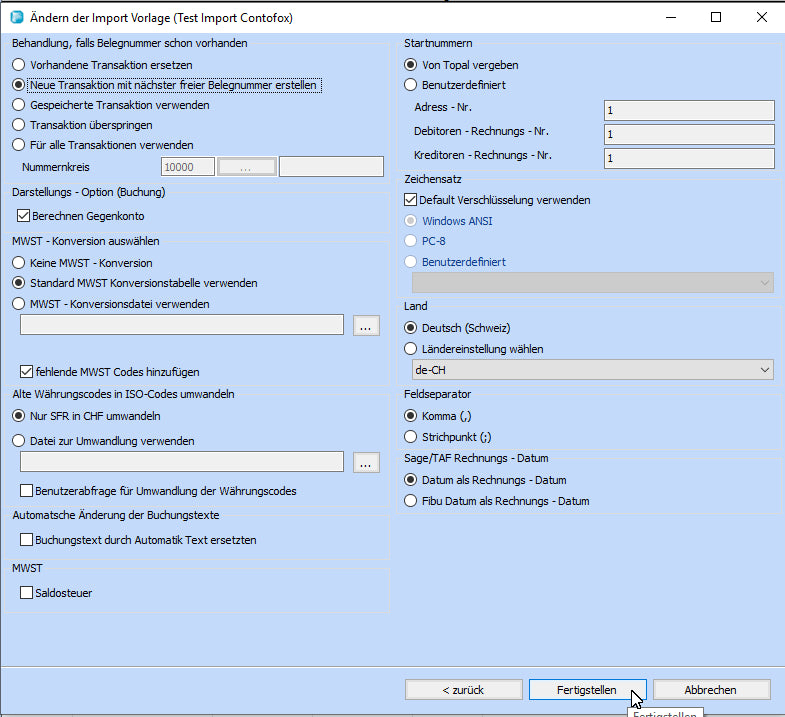Disable Default Verschlüsselung verwenden
785x717 pixels.
410,200
